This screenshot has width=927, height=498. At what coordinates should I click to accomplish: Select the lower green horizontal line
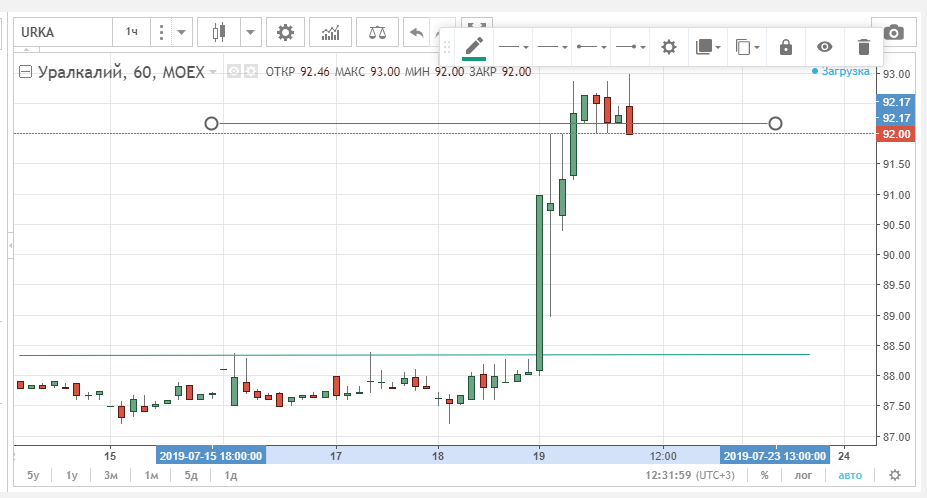pyautogui.click(x=414, y=355)
